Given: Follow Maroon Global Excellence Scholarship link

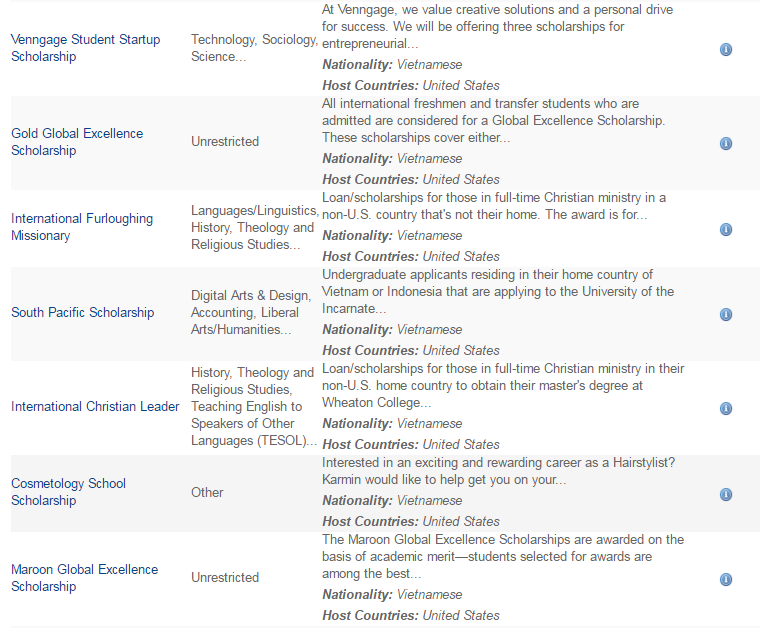Looking at the screenshot, I should (x=84, y=578).
